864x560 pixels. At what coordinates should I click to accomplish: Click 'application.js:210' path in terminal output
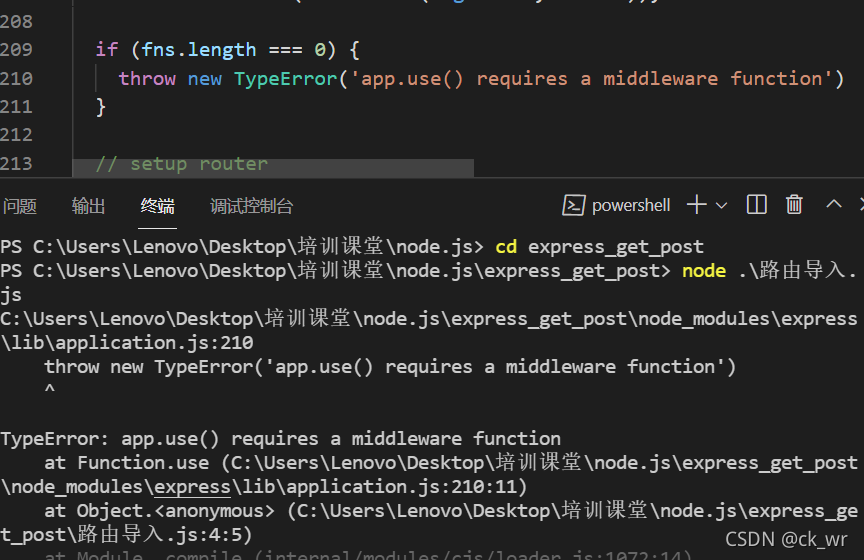pos(154,343)
